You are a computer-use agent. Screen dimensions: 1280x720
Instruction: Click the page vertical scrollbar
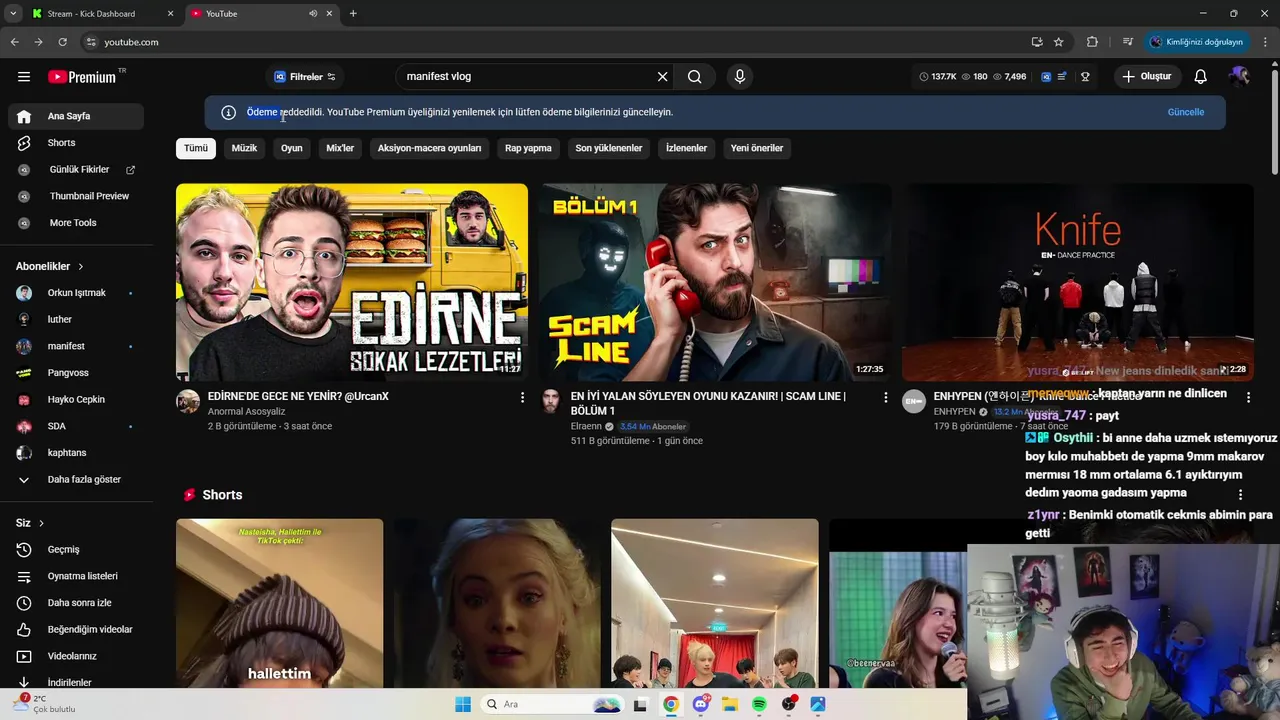click(x=1274, y=120)
